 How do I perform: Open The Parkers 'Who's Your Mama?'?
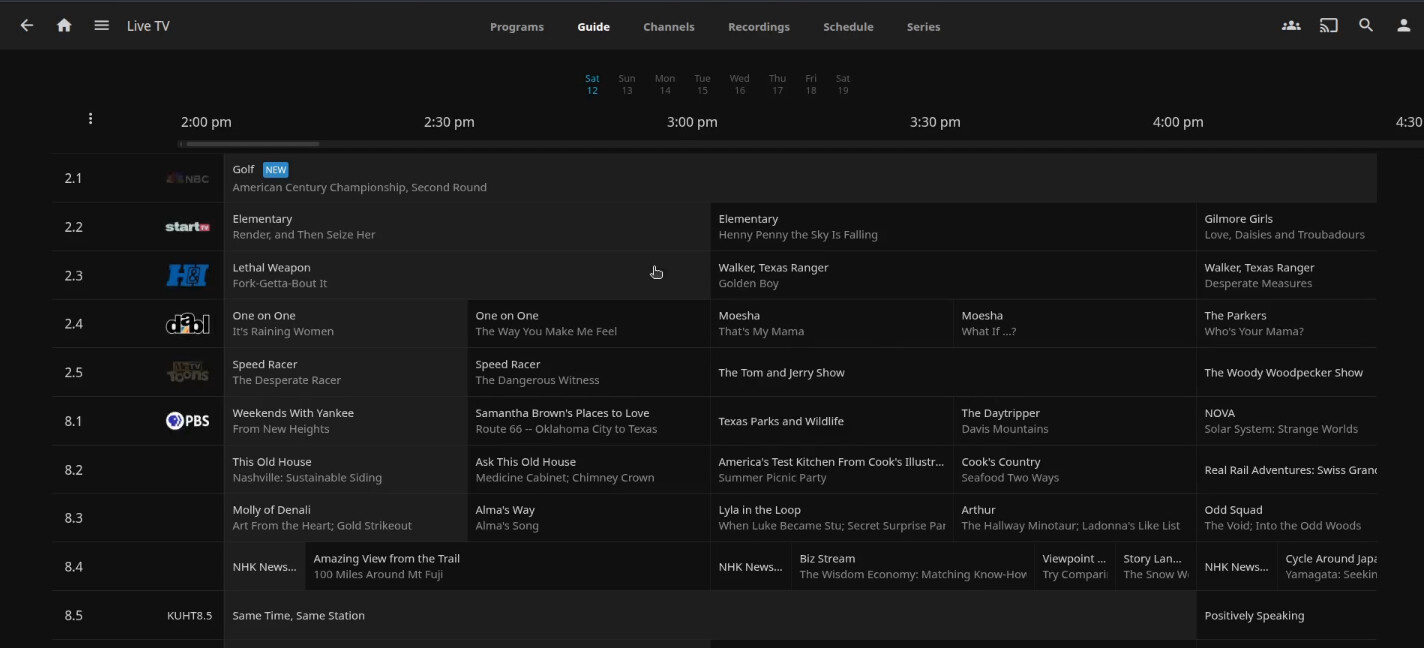pos(1287,324)
